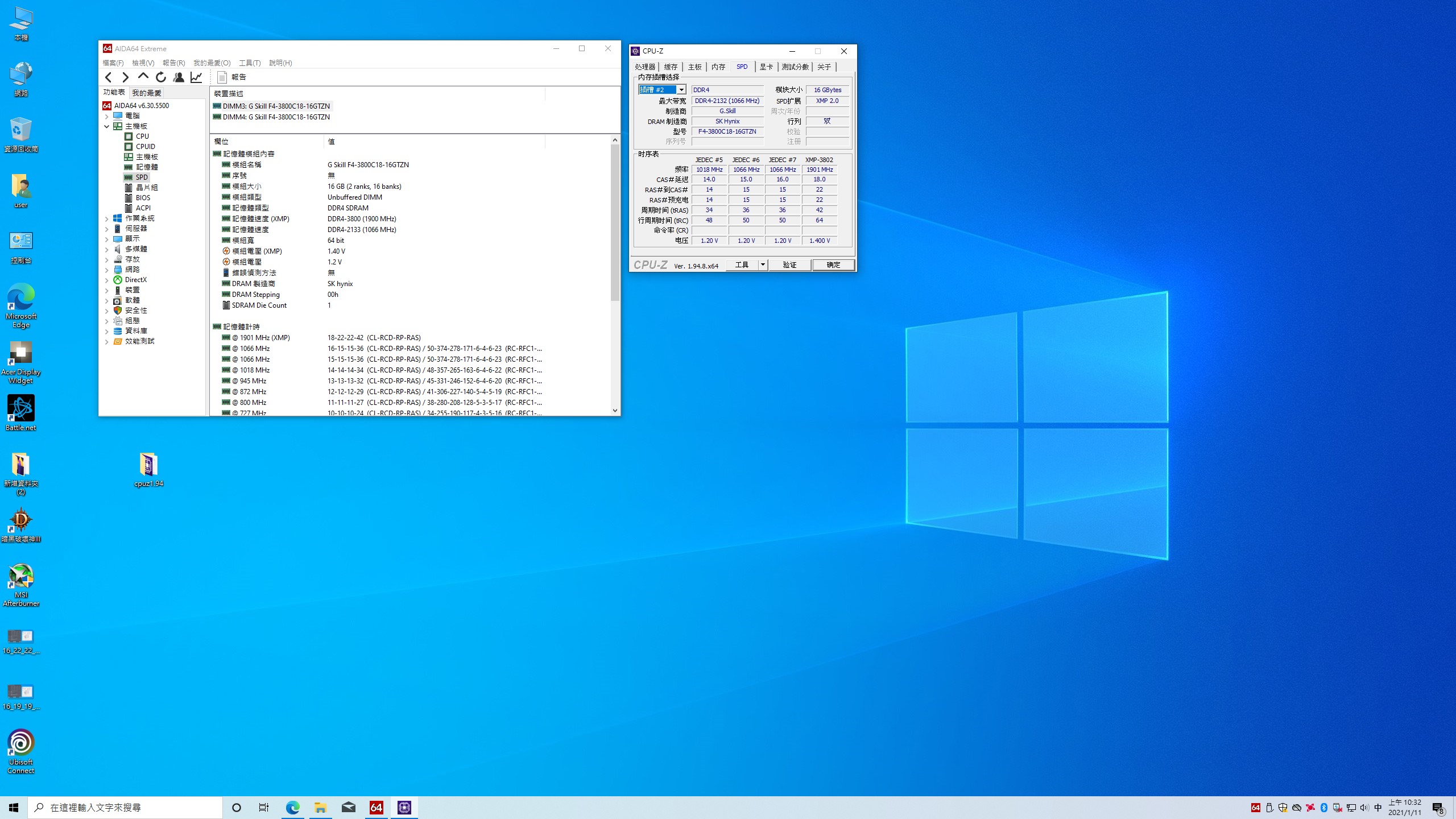Select ACPI item in AIDA64 tree
Image resolution: width=1456 pixels, height=819 pixels.
pos(143,208)
